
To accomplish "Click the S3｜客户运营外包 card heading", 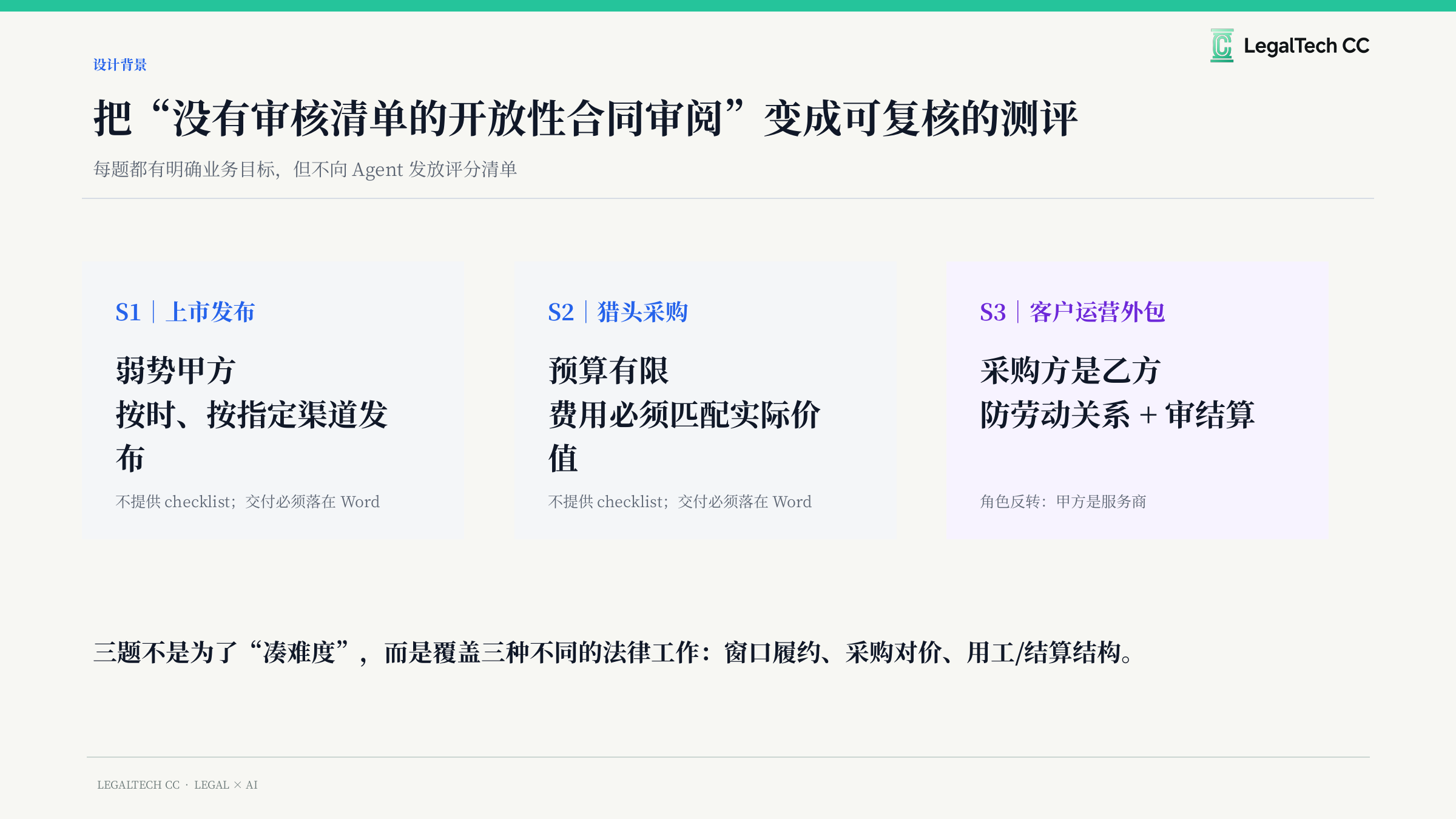I will pyautogui.click(x=1072, y=312).
